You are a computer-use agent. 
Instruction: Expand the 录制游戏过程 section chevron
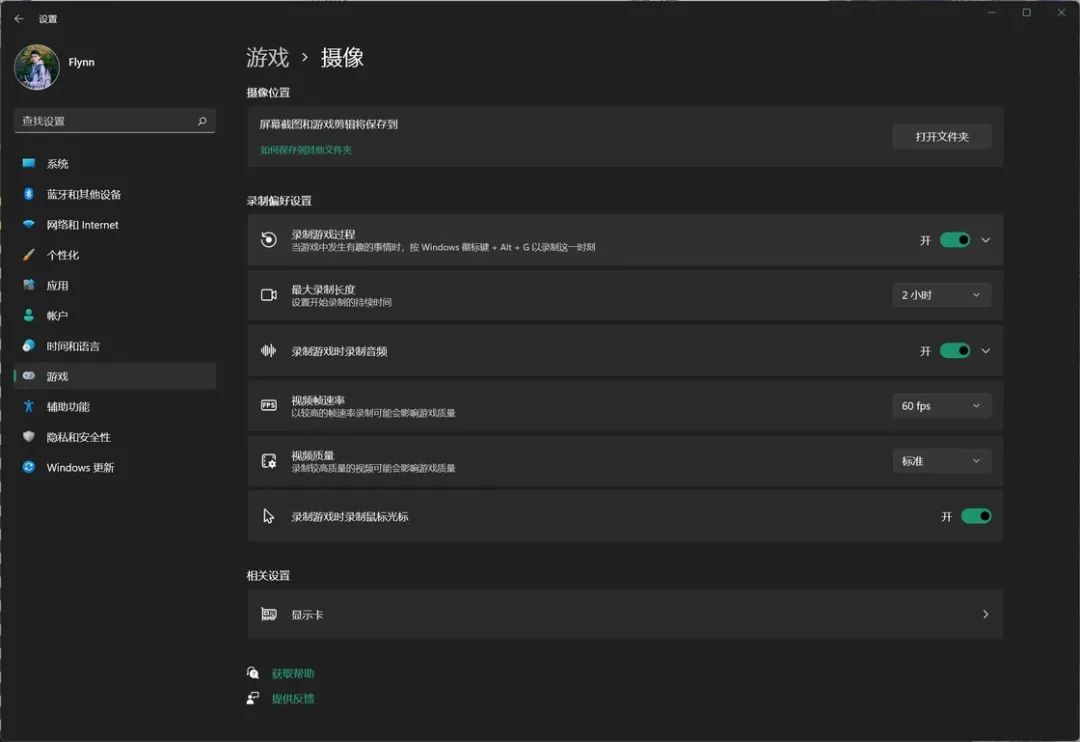[986, 240]
